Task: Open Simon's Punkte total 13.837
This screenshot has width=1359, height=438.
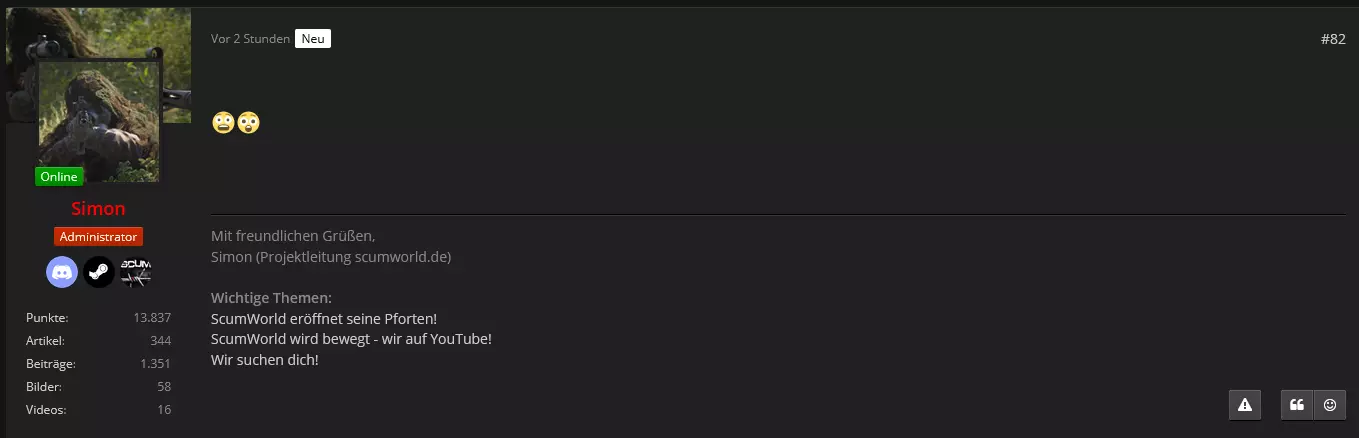Action: [152, 318]
